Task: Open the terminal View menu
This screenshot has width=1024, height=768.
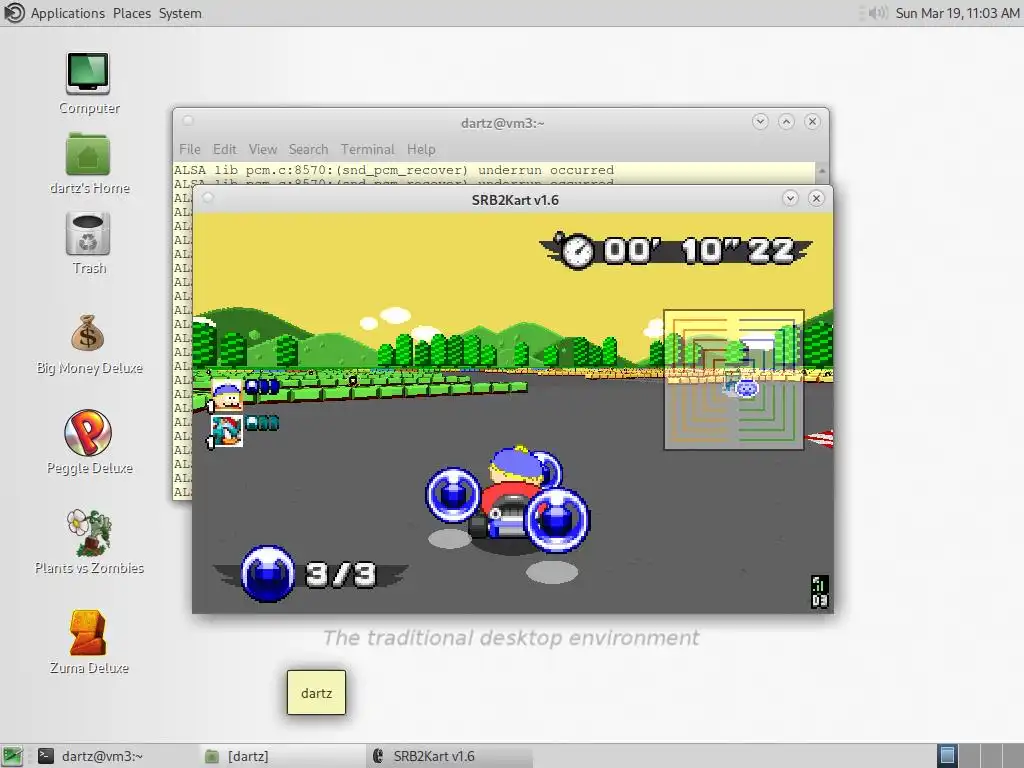Action: [x=263, y=150]
